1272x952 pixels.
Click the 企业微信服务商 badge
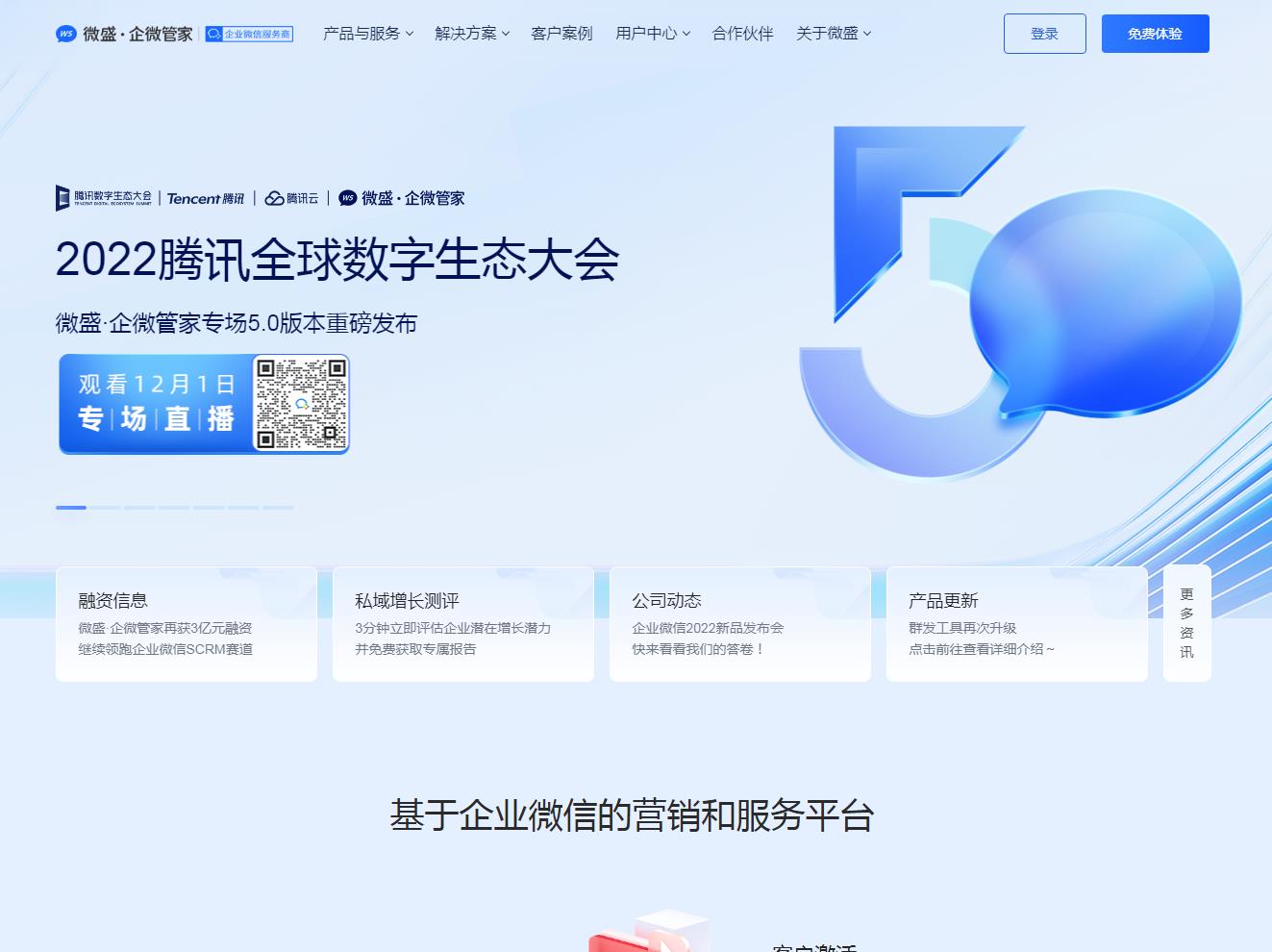coord(249,34)
